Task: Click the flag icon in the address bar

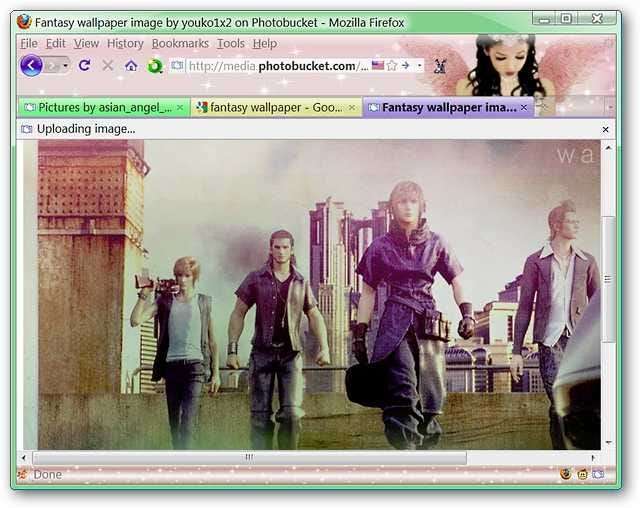Action: 378,65
